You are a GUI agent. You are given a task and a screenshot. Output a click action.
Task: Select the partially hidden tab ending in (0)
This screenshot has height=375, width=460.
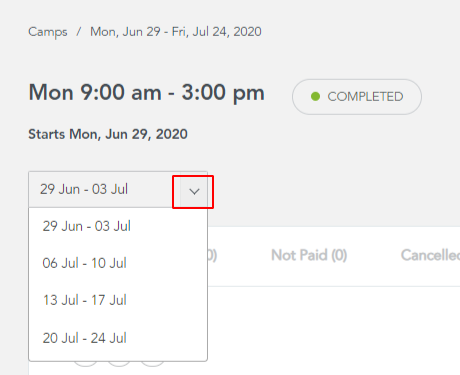[212, 255]
